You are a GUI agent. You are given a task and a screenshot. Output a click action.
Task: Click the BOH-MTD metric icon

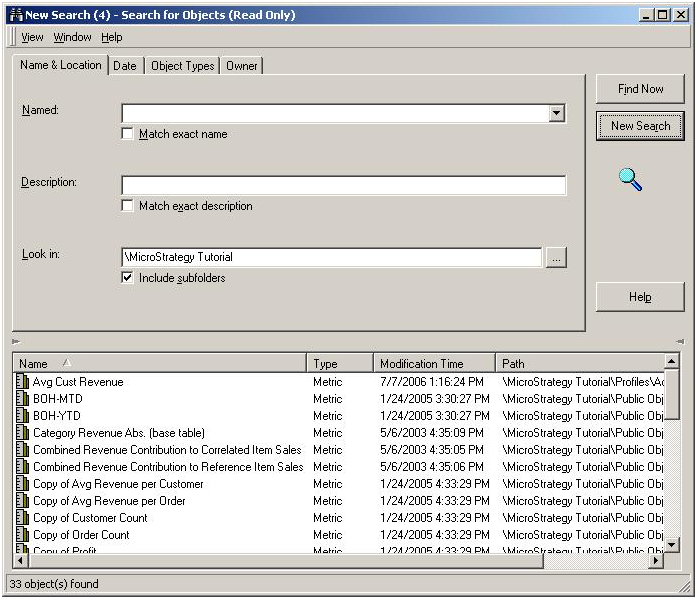(x=22, y=398)
